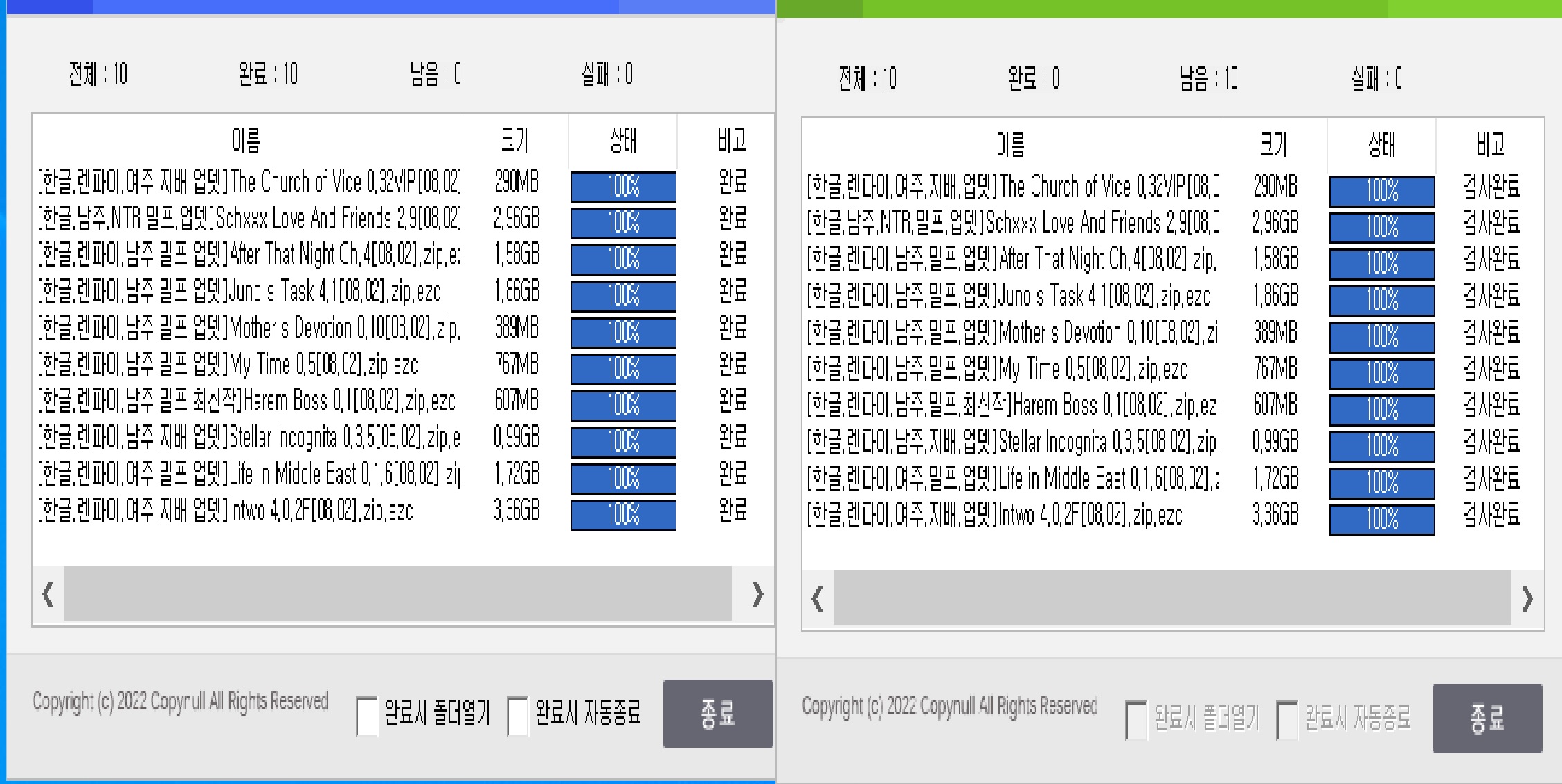Viewport: 1562px width, 784px height.
Task: Sort by 크기 column header in left list
Action: tap(514, 140)
